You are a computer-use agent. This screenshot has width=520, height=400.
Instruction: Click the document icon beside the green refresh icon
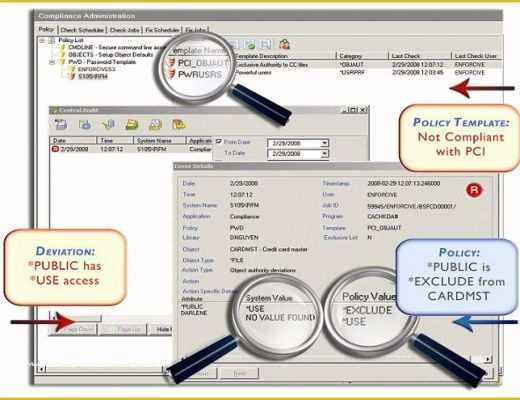(266, 44)
